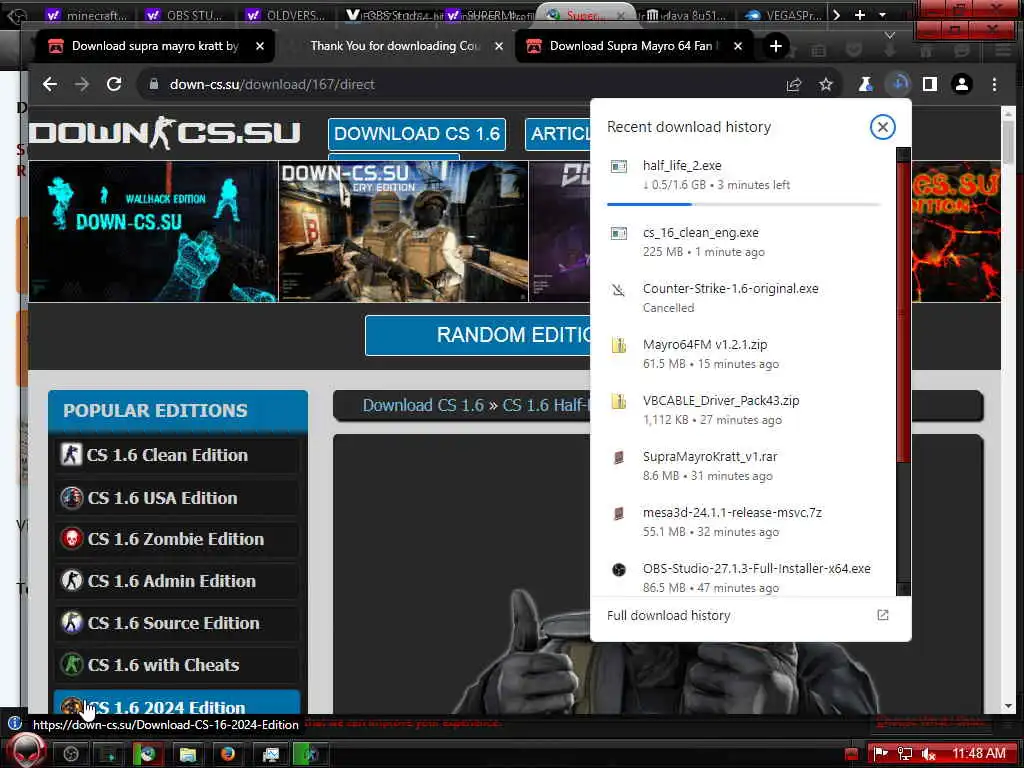Open Chrome's three-dot menu
Screen dimensions: 1024x768
click(994, 84)
